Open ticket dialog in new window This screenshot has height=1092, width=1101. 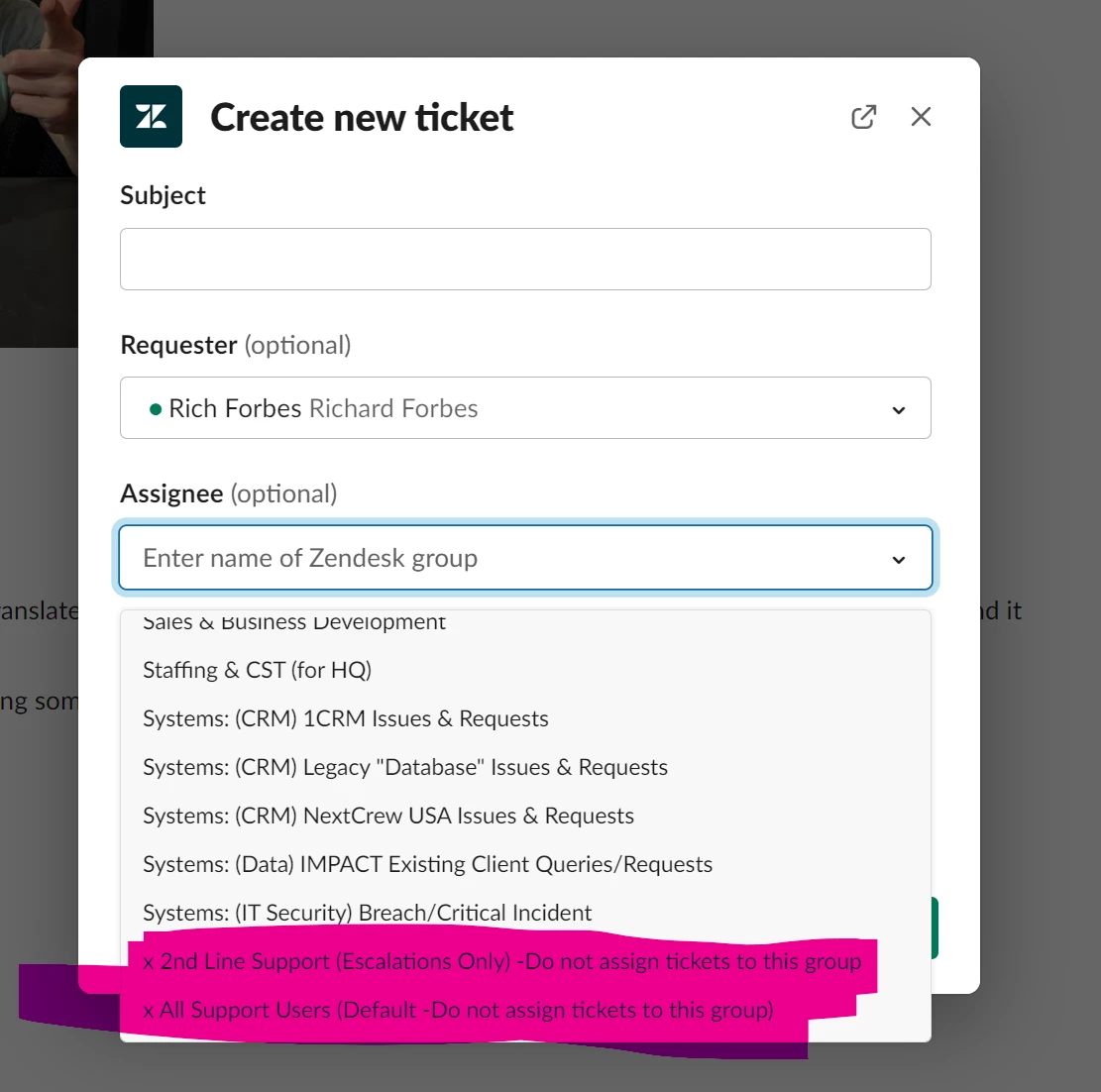click(x=864, y=117)
